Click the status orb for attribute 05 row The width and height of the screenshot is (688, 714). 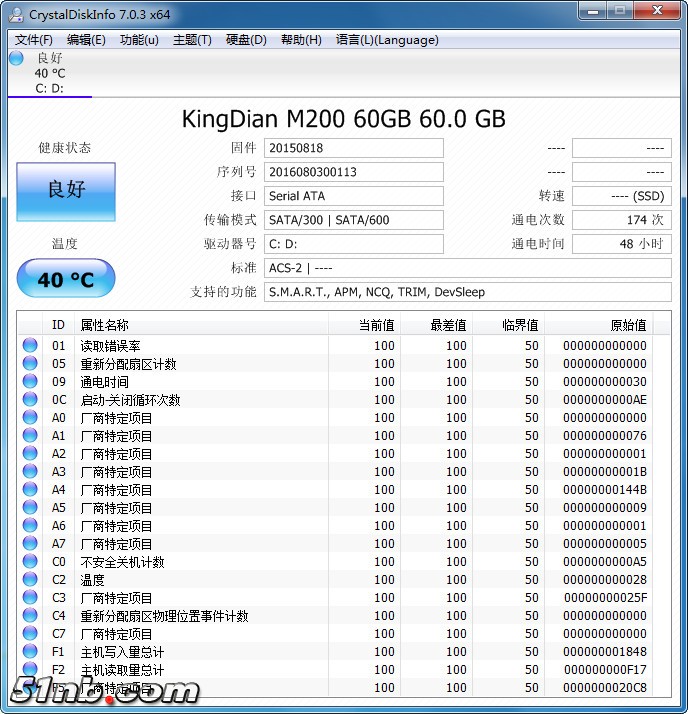(30, 364)
